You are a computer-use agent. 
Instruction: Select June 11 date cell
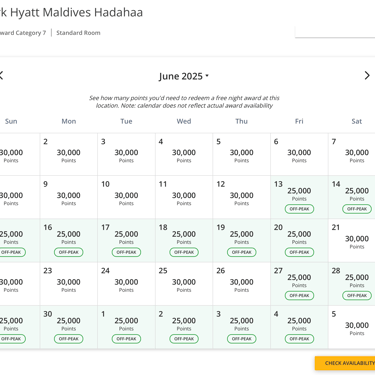coord(184,197)
